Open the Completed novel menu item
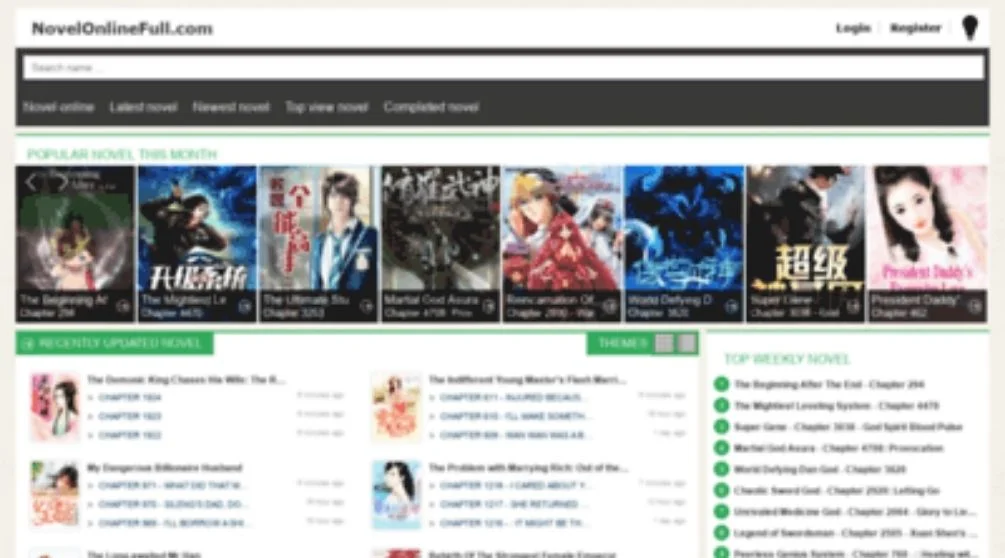The width and height of the screenshot is (1005, 558). tap(431, 107)
